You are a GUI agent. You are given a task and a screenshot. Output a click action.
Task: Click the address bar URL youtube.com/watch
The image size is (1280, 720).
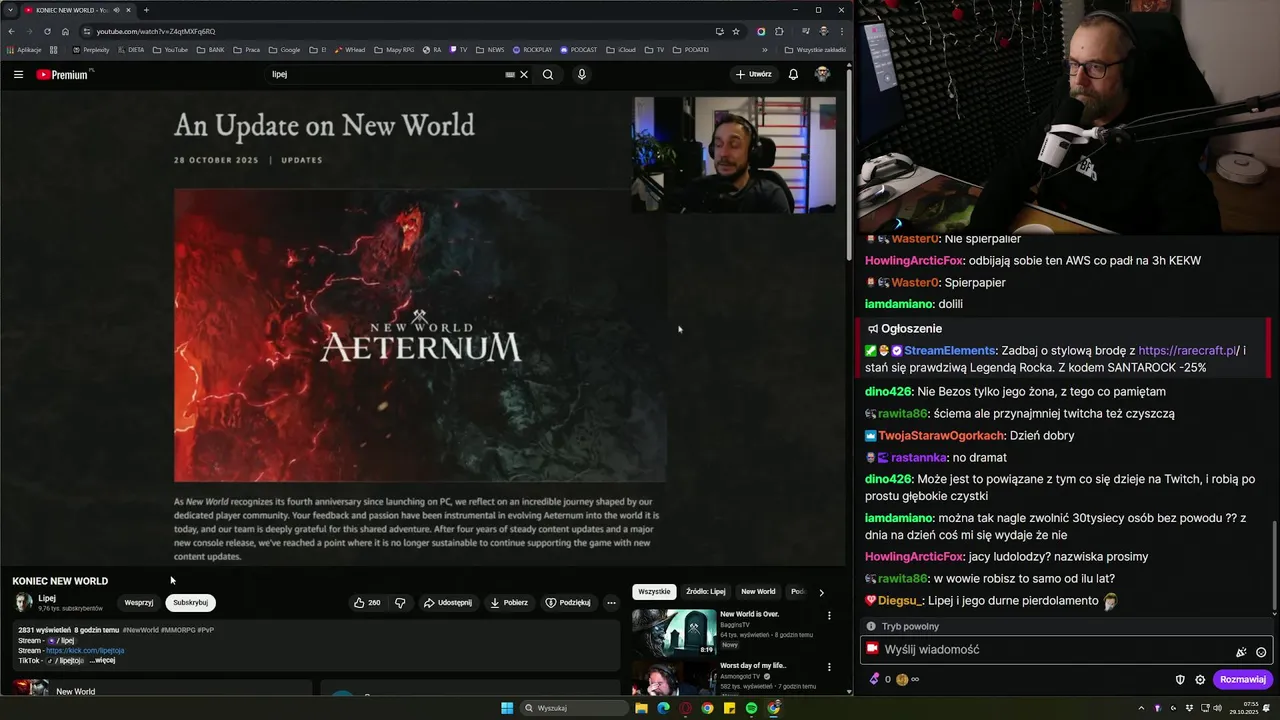[155, 31]
